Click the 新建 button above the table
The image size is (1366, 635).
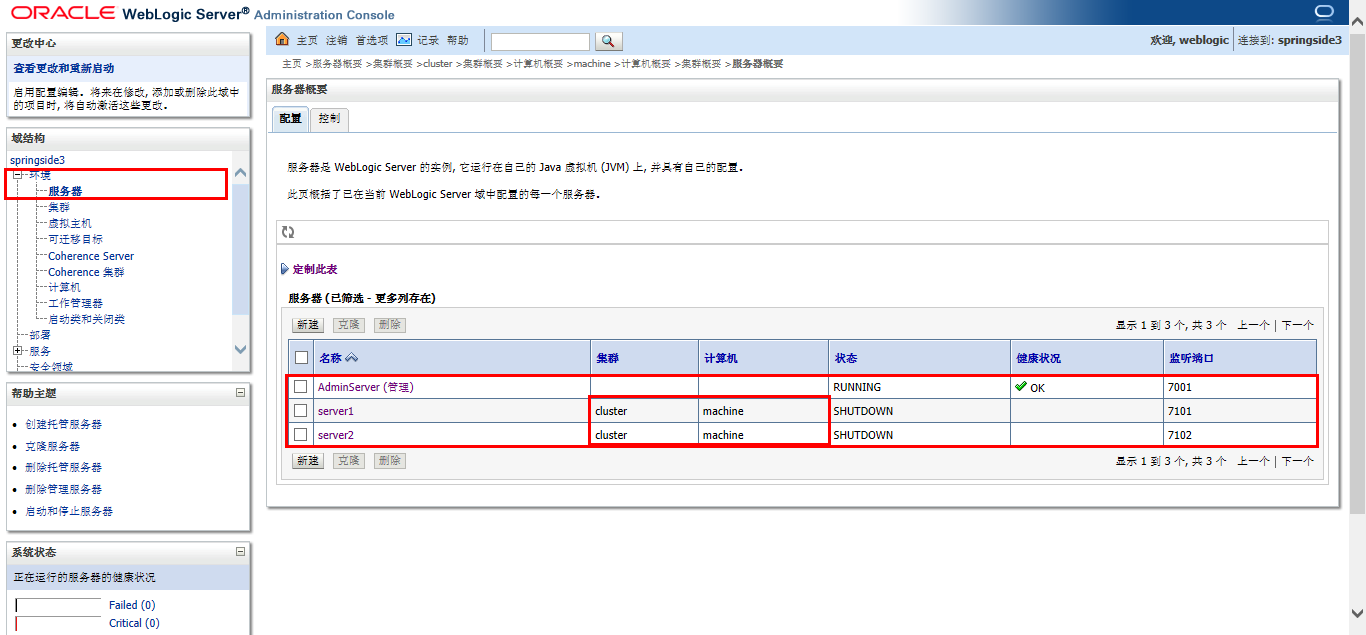(x=307, y=325)
